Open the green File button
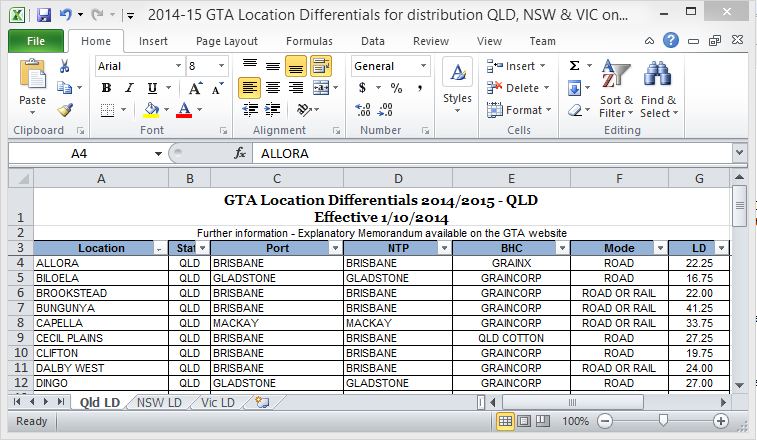 [x=35, y=41]
